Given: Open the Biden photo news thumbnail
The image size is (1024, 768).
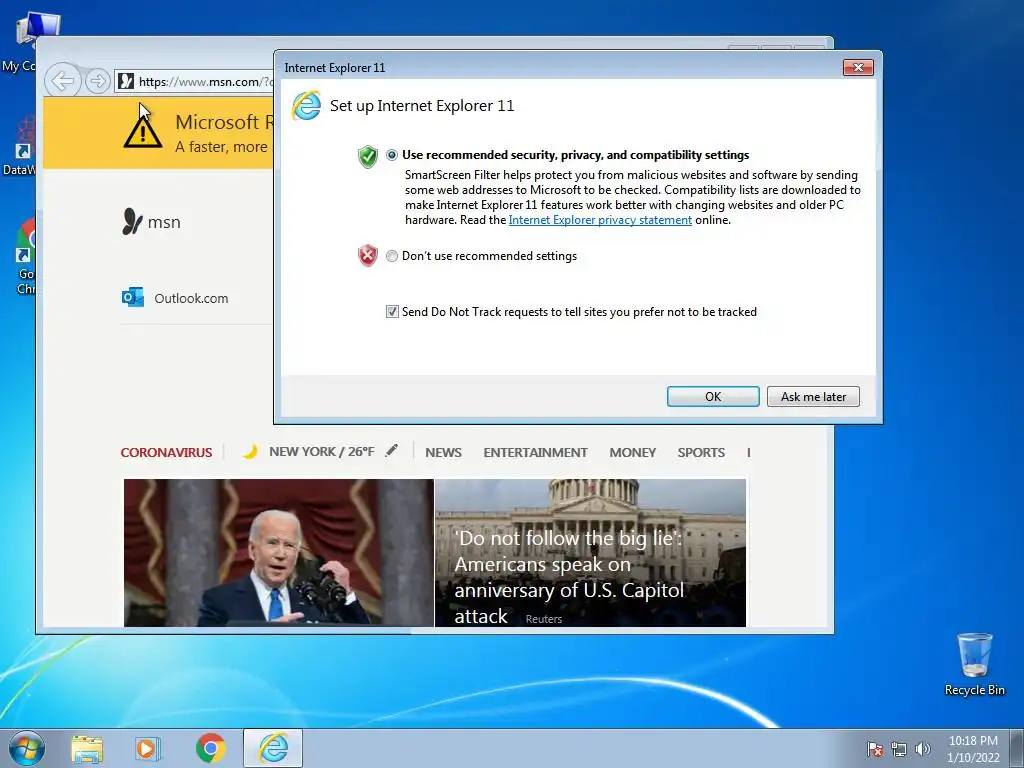Looking at the screenshot, I should pyautogui.click(x=279, y=552).
